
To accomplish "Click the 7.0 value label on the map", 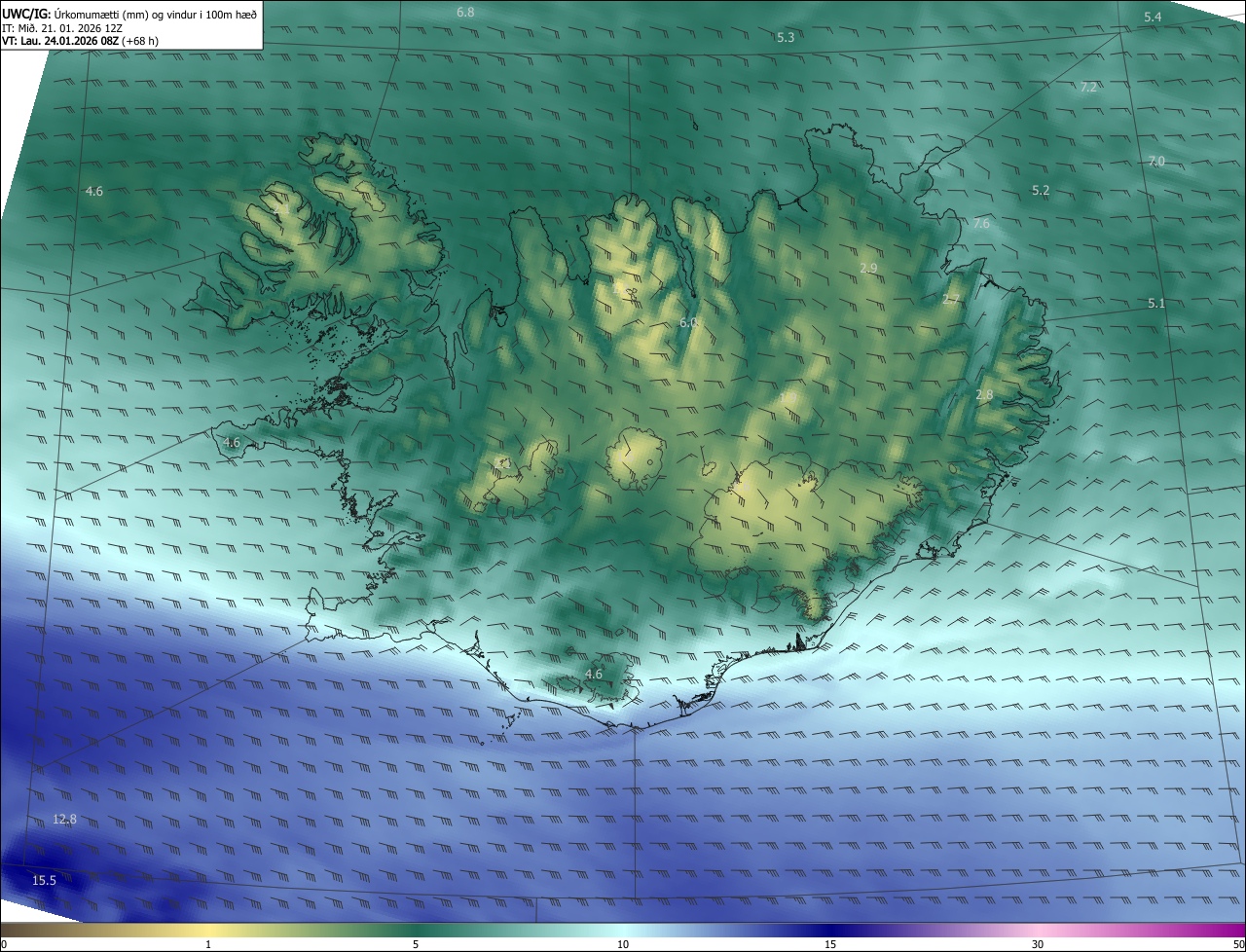I will [1155, 161].
